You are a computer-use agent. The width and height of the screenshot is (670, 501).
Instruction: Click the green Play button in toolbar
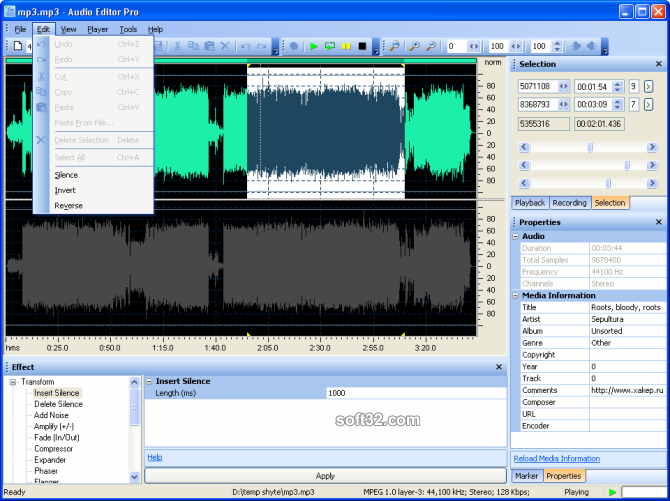[313, 46]
